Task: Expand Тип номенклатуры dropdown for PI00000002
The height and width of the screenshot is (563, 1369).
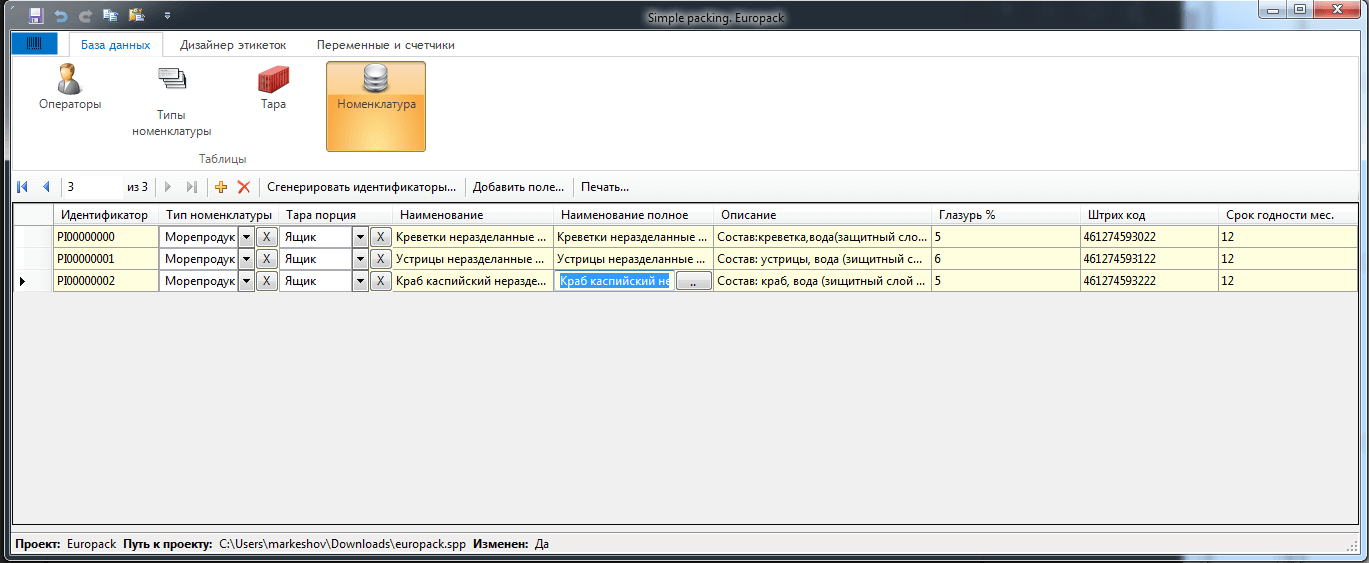Action: tap(246, 282)
